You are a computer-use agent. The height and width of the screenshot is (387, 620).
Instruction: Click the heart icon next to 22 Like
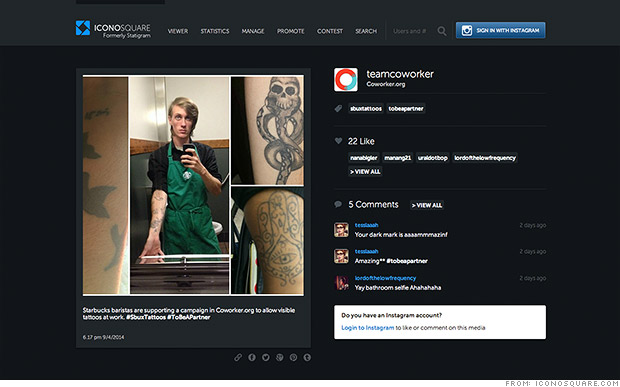pos(338,141)
